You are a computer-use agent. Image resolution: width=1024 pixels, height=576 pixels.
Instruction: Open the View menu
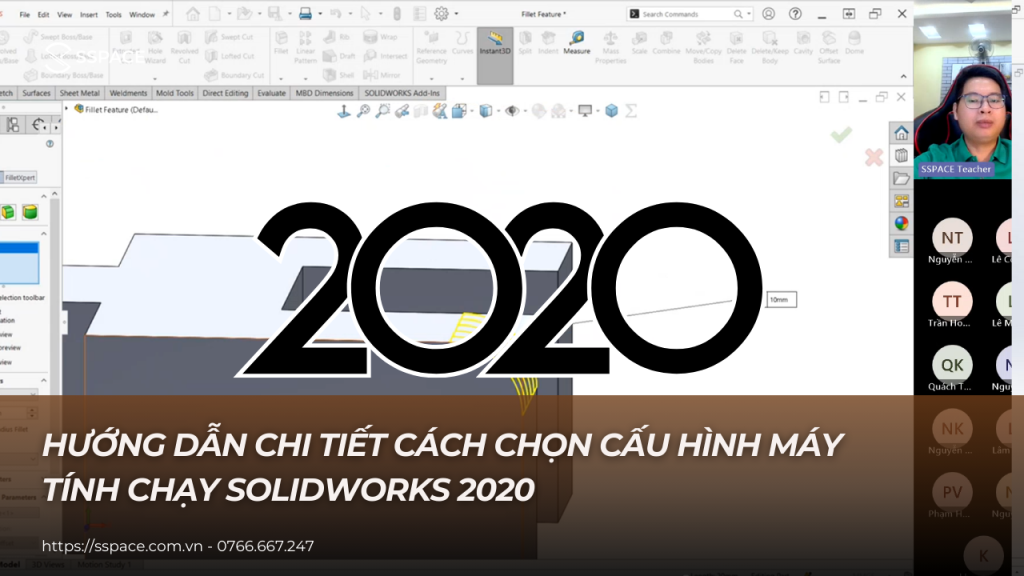(65, 14)
